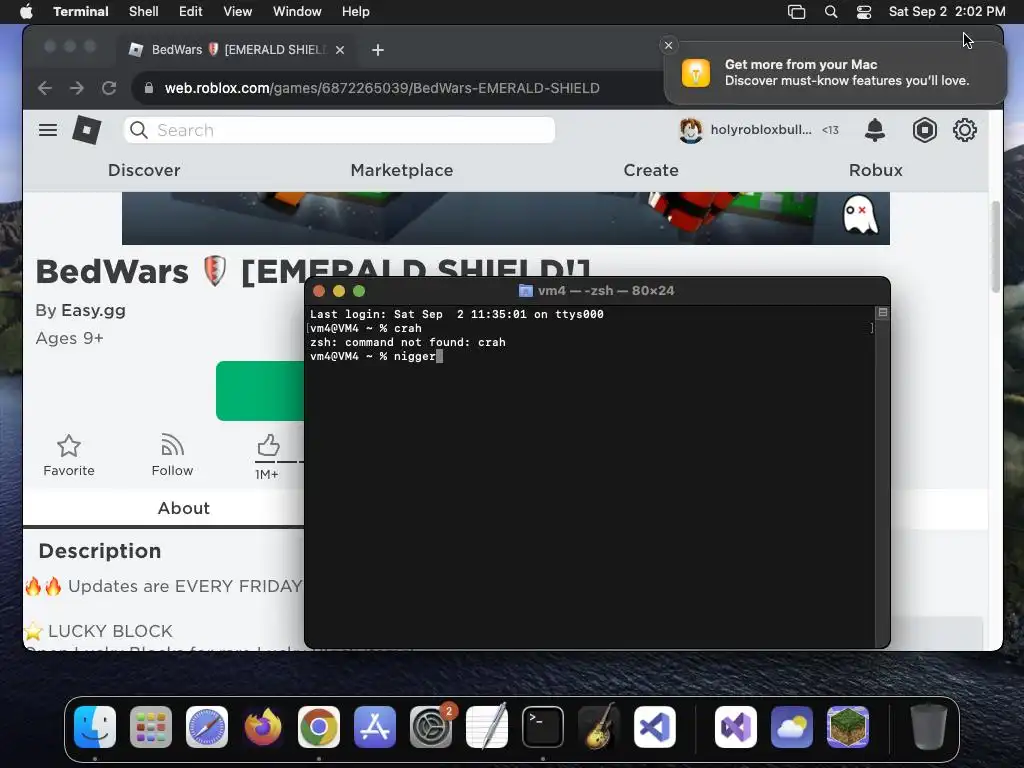Go forward in the browser

point(76,88)
